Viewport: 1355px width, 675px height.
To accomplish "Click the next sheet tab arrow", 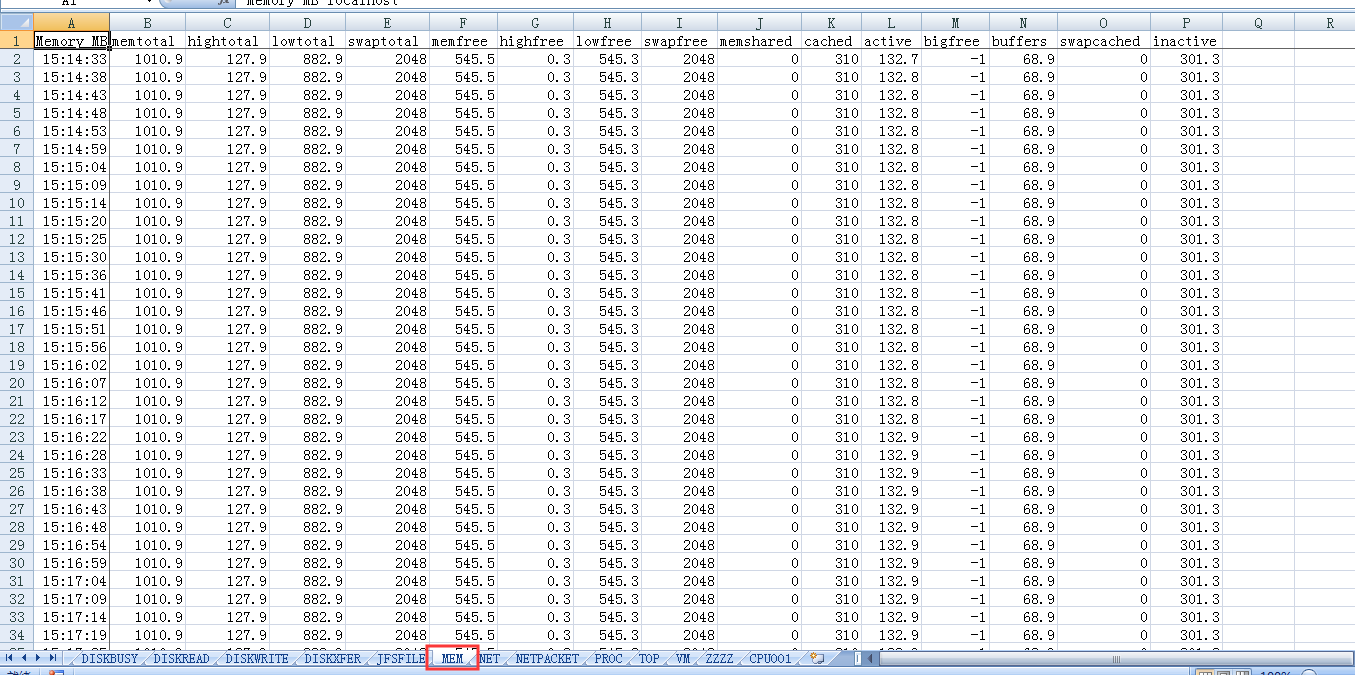I will (39, 658).
